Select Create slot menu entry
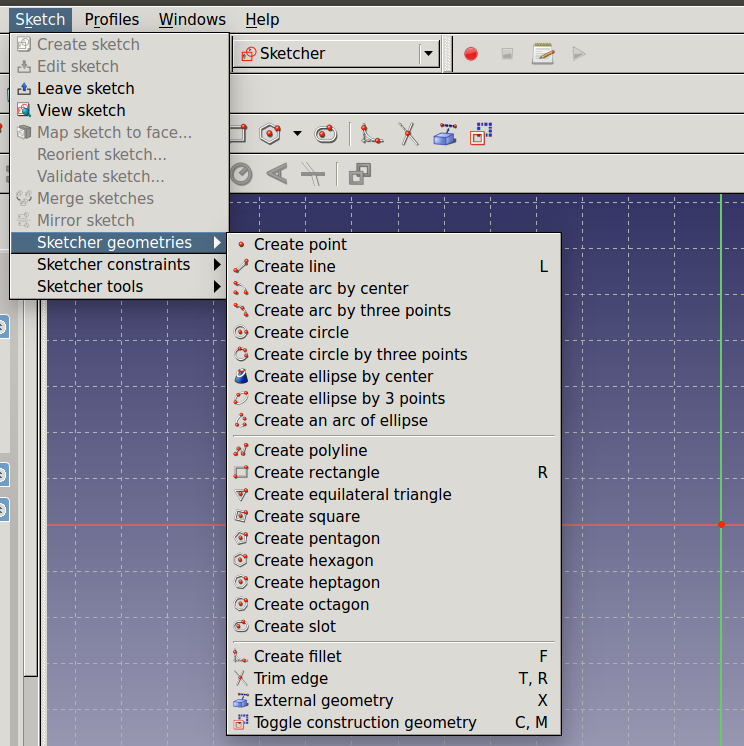This screenshot has height=746, width=744. [x=394, y=627]
